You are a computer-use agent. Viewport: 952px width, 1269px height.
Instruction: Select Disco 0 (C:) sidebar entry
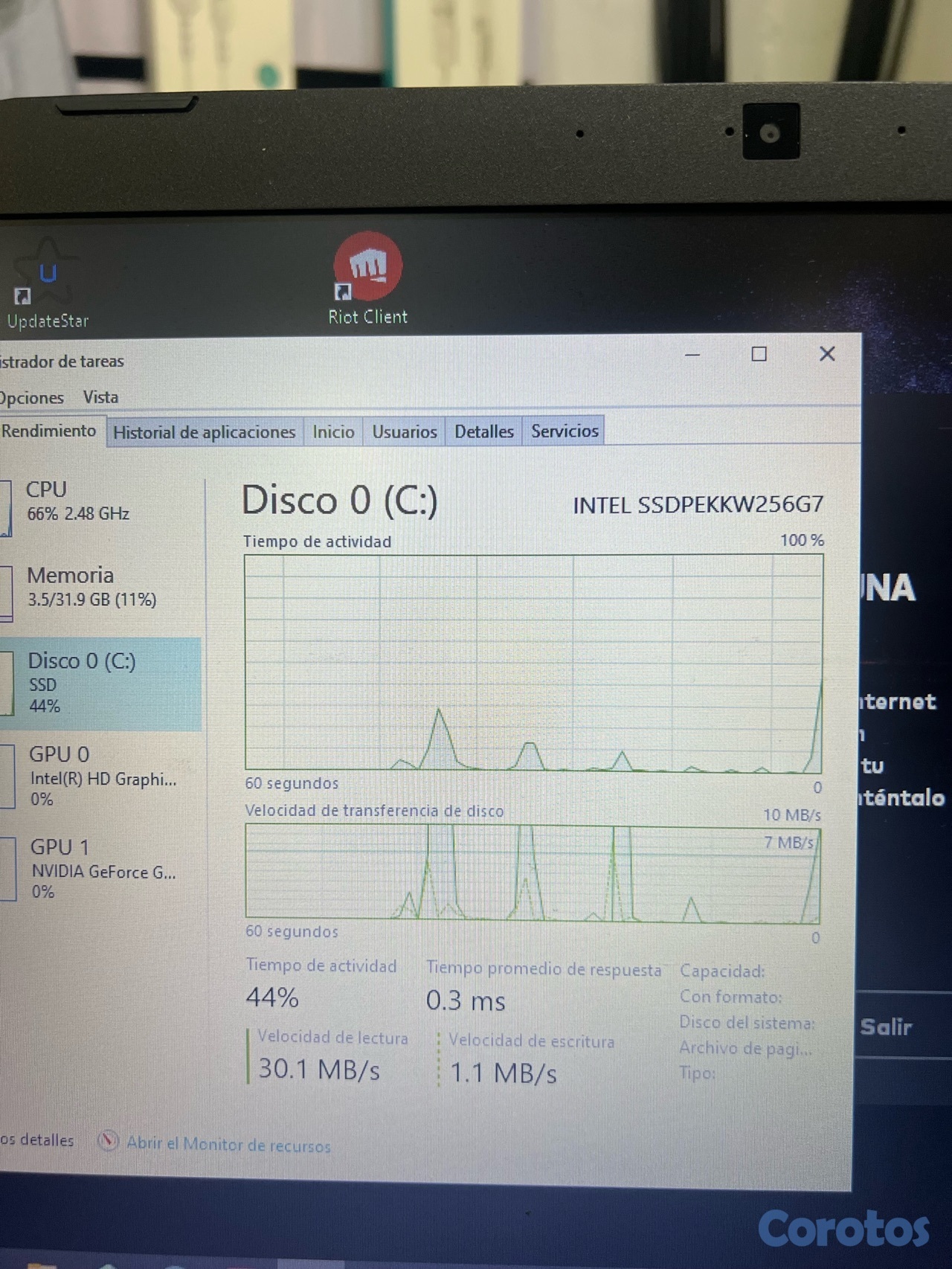[100, 682]
